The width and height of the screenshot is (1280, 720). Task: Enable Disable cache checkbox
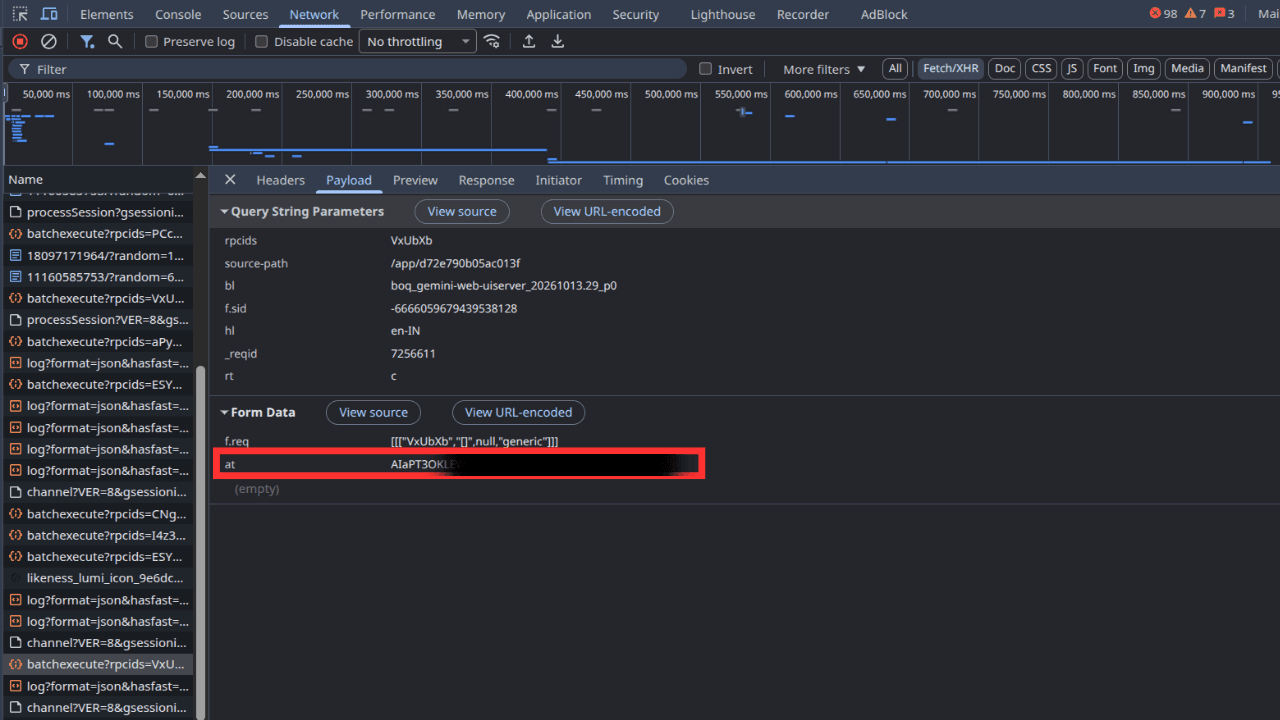[x=262, y=41]
